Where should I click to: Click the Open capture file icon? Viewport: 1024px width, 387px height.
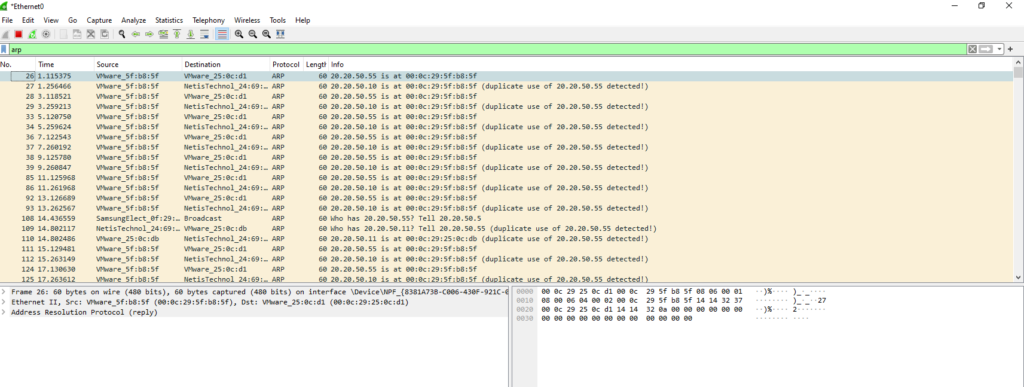63,34
